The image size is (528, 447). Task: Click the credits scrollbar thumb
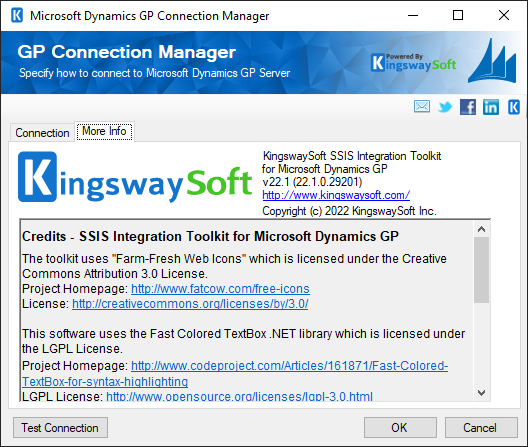(x=482, y=270)
